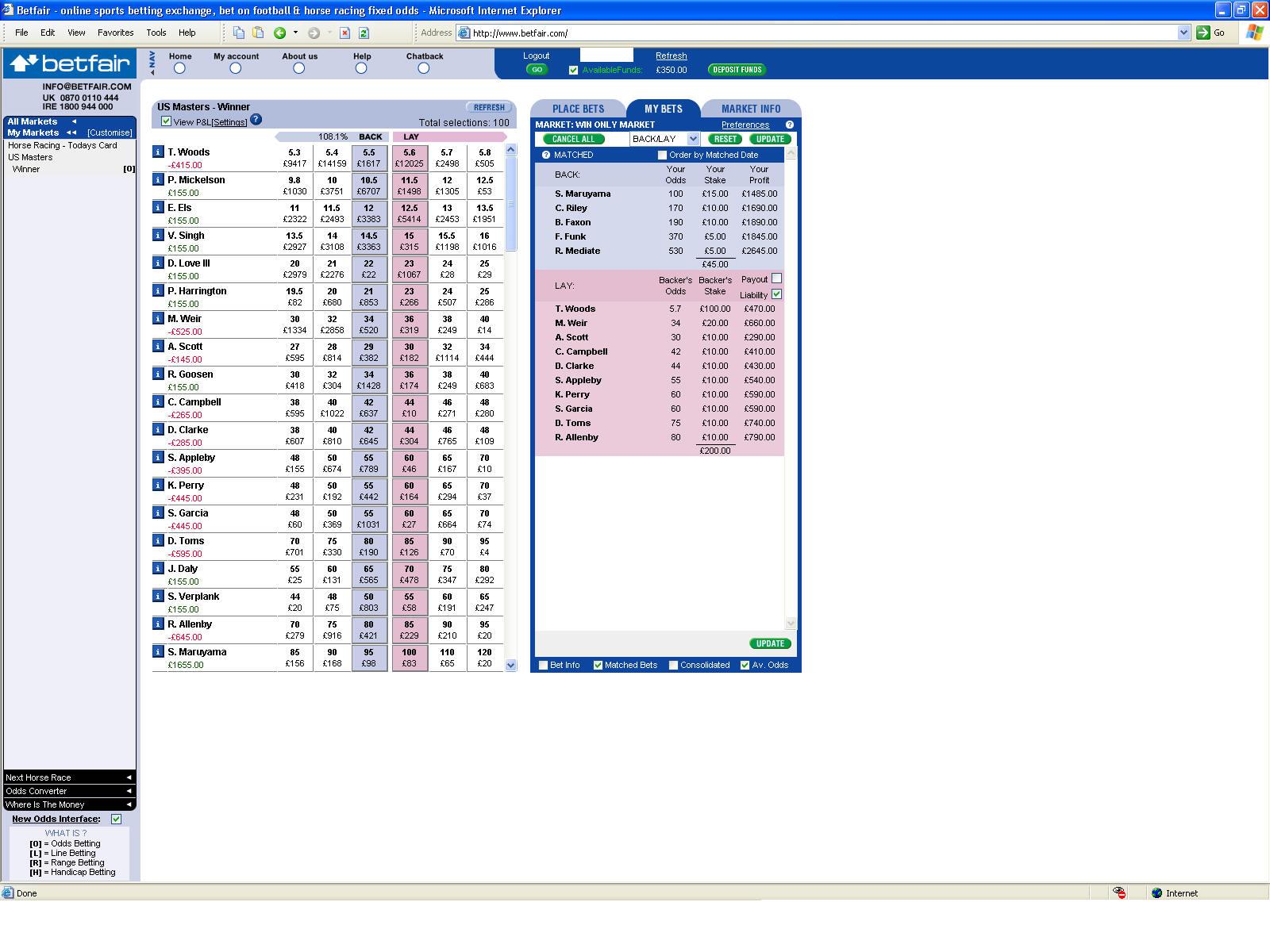This screenshot has width=1270, height=952.
Task: Click the DEPOSIT FUNDS button
Action: 737,70
